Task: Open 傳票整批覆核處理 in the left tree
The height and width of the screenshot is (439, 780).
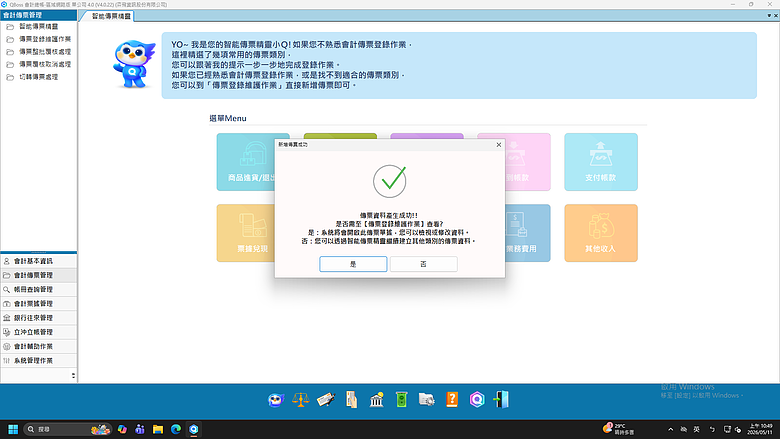Action: 45,52
